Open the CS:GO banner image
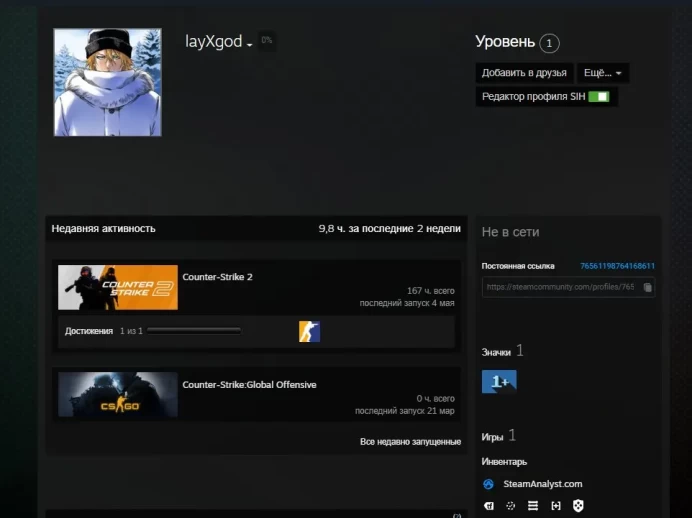Image resolution: width=692 pixels, height=518 pixels. point(118,394)
